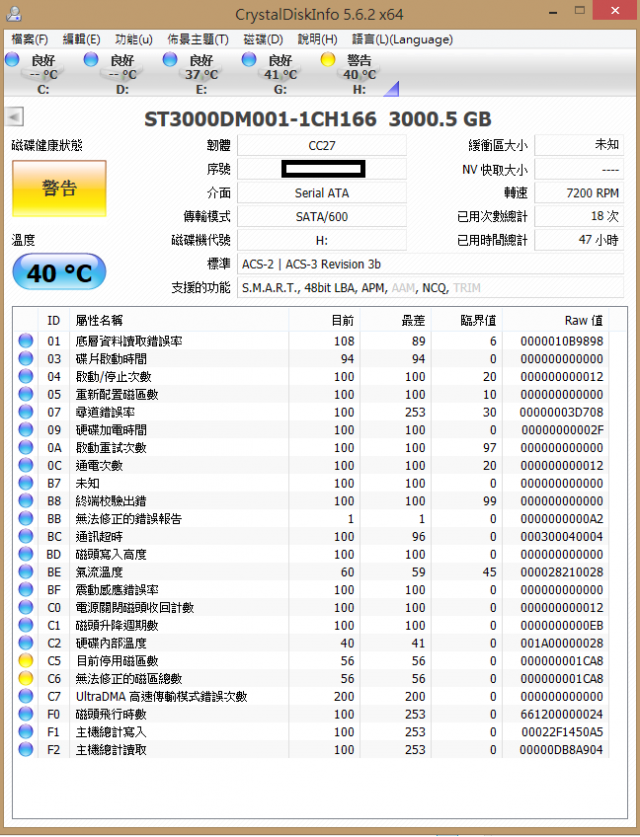Click the SATA/600 transfer mode field
The width and height of the screenshot is (640, 837).
[x=322, y=217]
